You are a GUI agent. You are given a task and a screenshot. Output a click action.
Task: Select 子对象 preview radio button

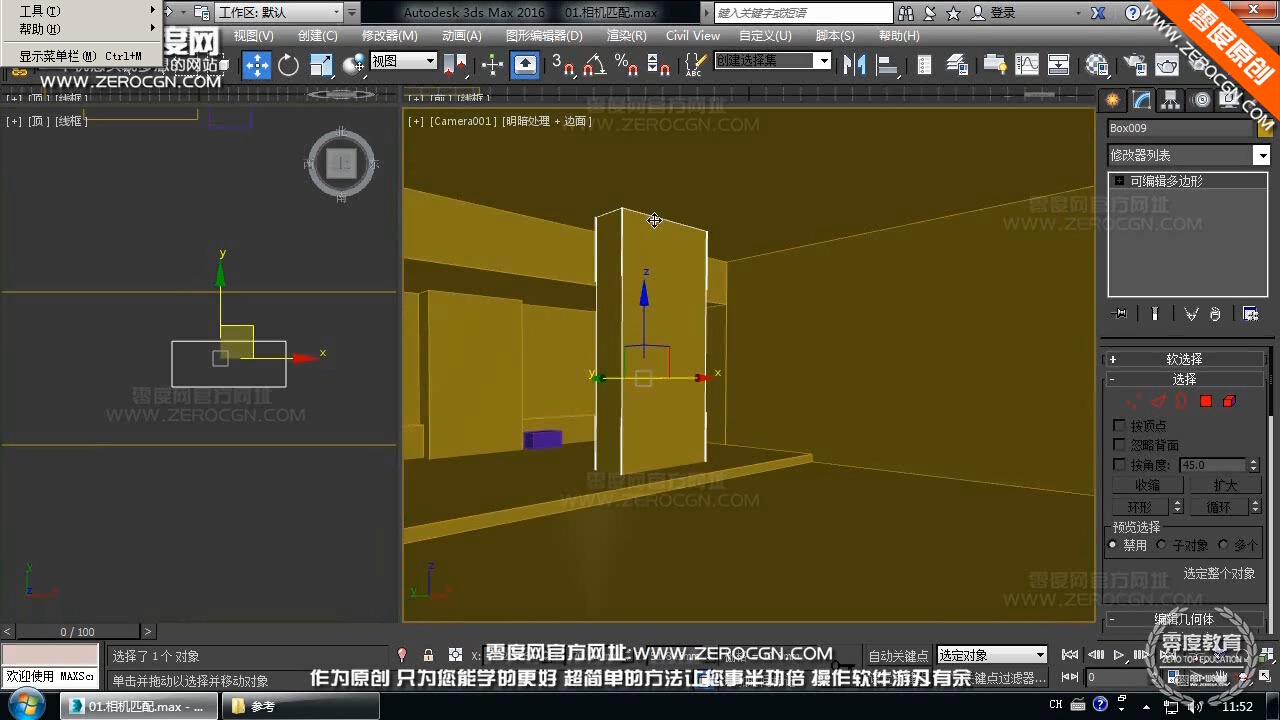click(x=1162, y=545)
